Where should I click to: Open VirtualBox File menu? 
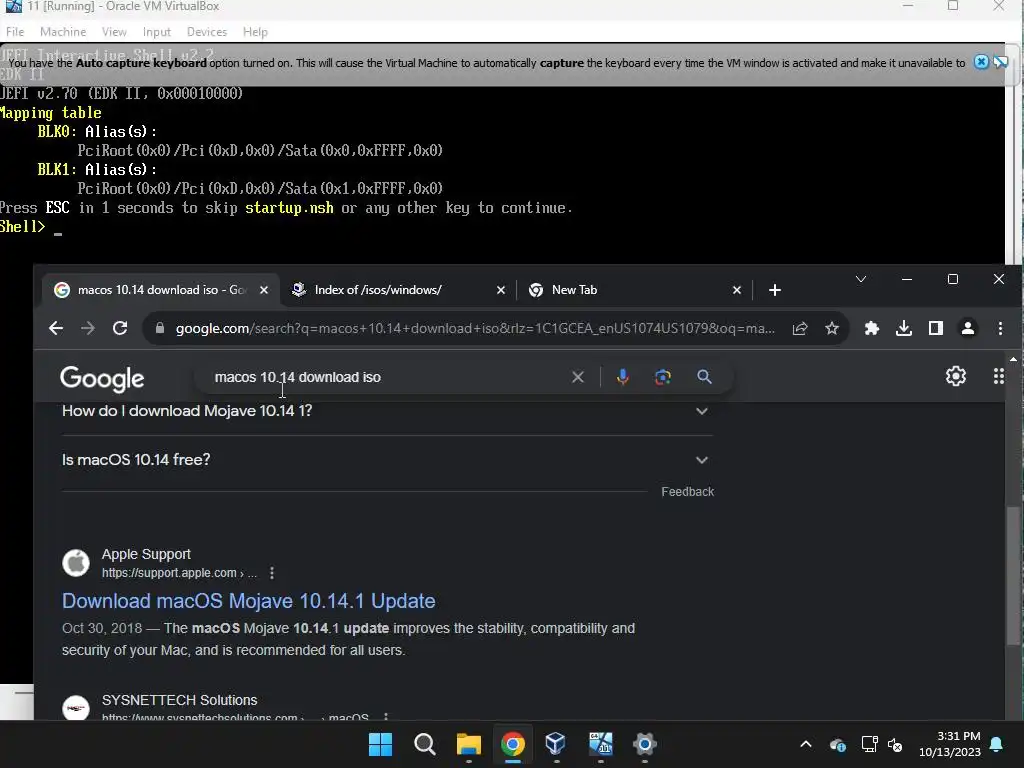click(15, 31)
